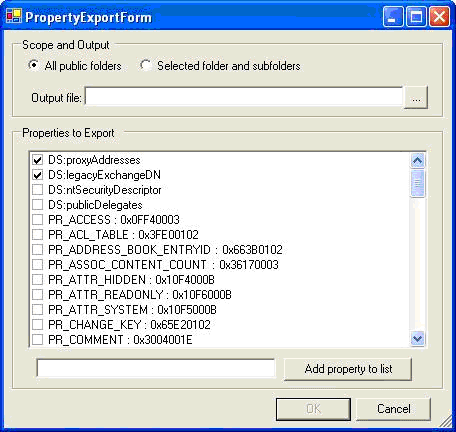This screenshot has height=432, width=456.
Task: Click the window resize grip corner
Action: click(446, 422)
